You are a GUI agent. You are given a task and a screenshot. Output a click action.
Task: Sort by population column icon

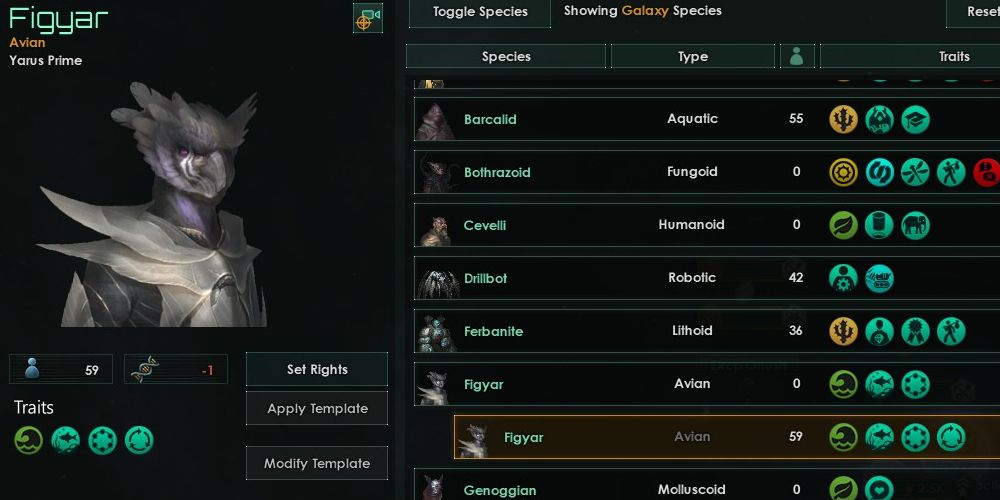(x=797, y=56)
